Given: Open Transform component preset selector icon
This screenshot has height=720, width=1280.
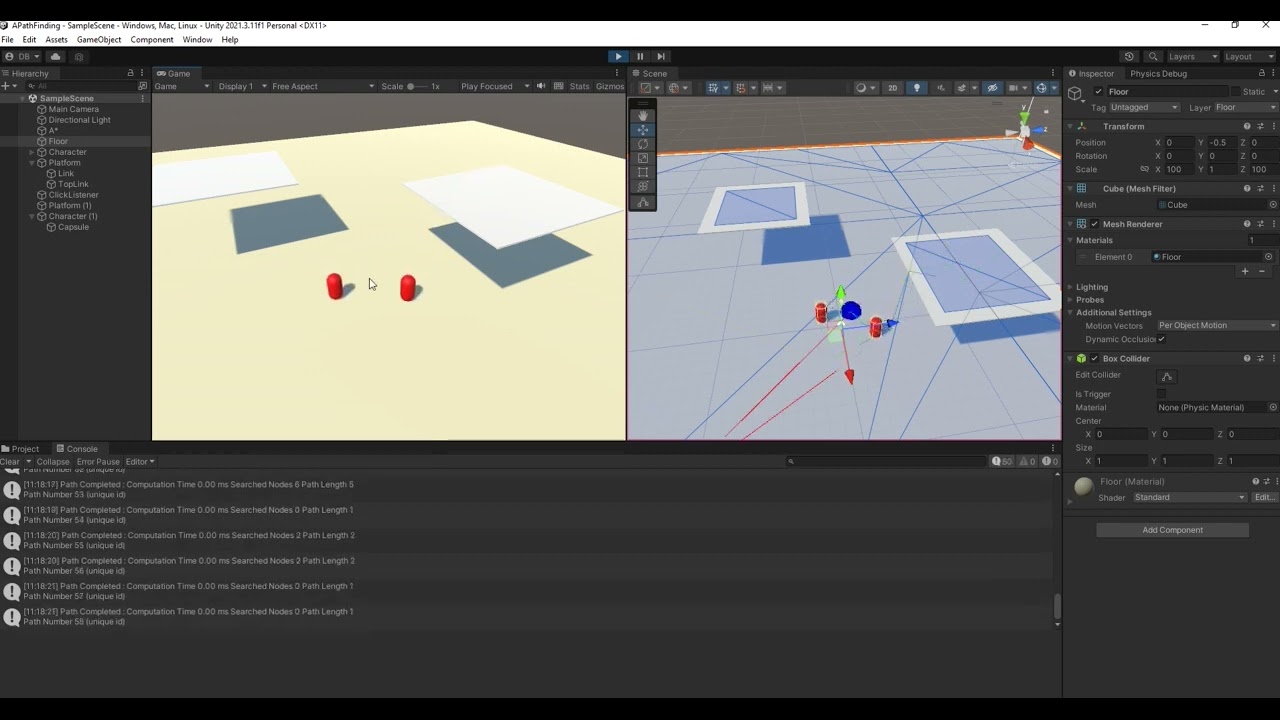Looking at the screenshot, I should click(1260, 126).
